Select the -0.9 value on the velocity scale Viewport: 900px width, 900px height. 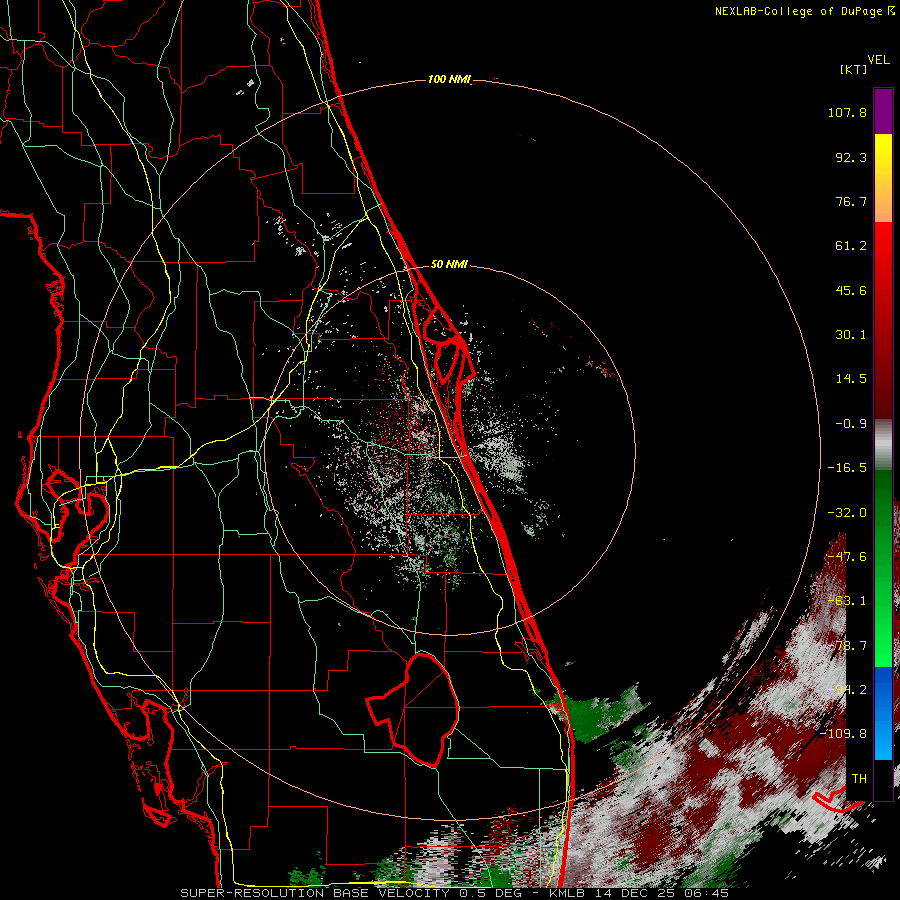pos(851,424)
